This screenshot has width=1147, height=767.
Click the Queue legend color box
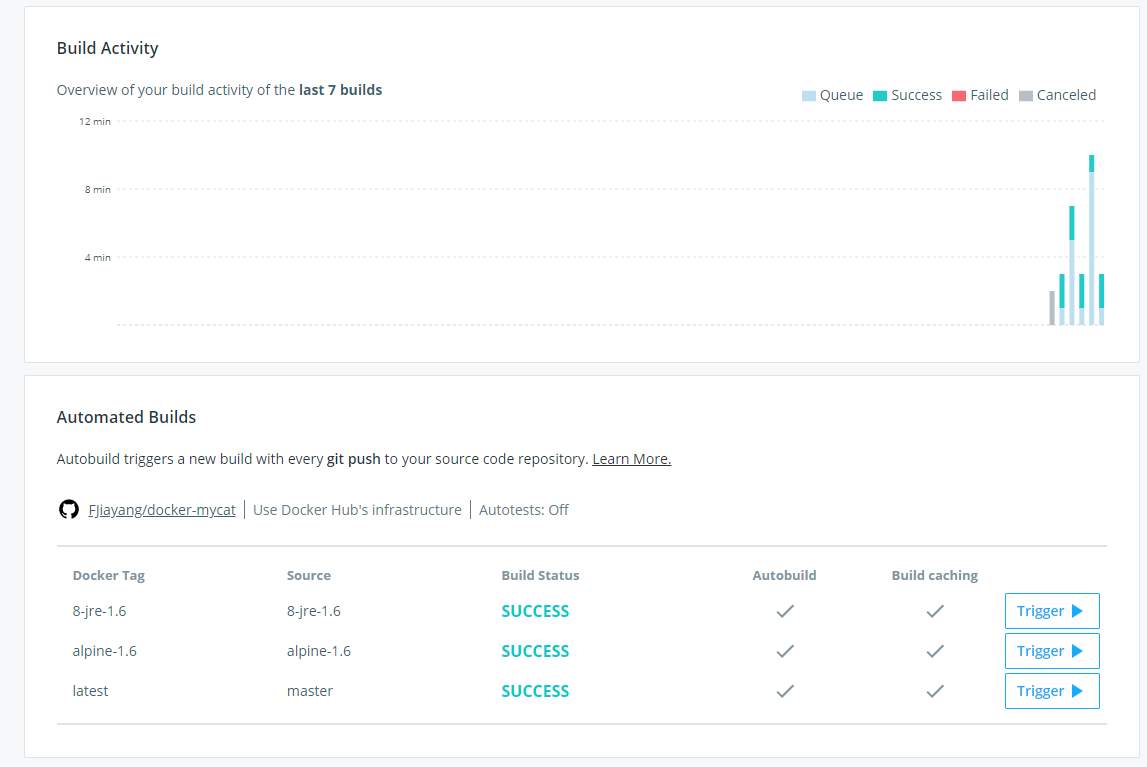808,96
